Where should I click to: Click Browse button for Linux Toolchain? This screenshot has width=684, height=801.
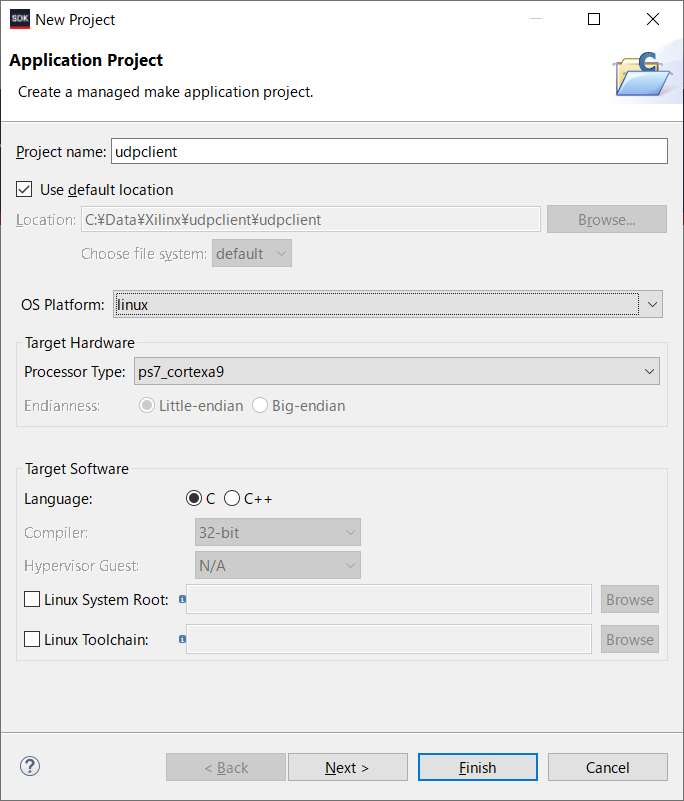point(629,639)
